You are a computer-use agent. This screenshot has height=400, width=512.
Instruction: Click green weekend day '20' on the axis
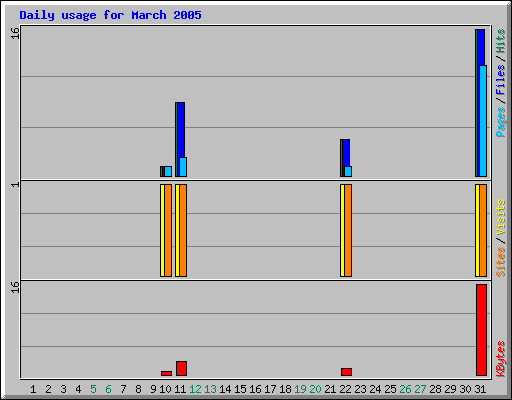click(x=315, y=389)
